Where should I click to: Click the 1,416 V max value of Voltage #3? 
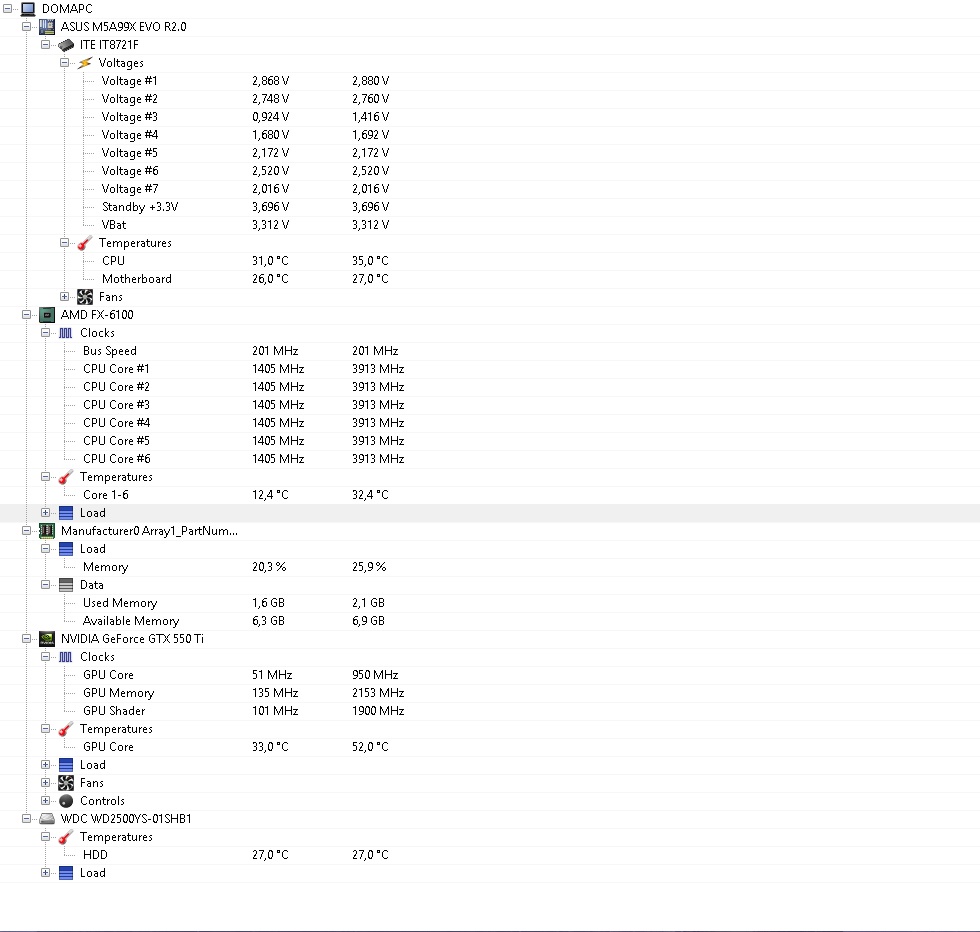371,118
